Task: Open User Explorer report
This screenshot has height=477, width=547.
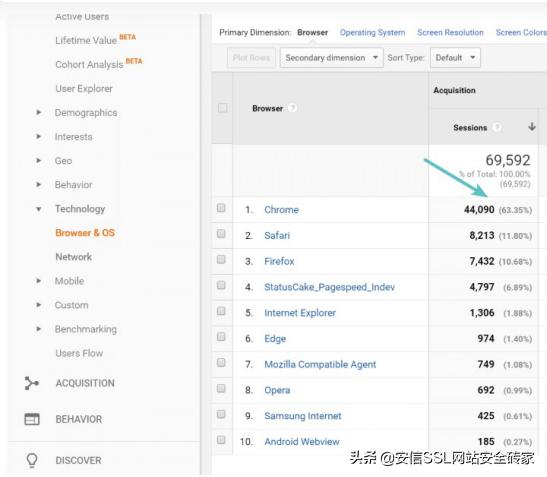Action: 84,89
